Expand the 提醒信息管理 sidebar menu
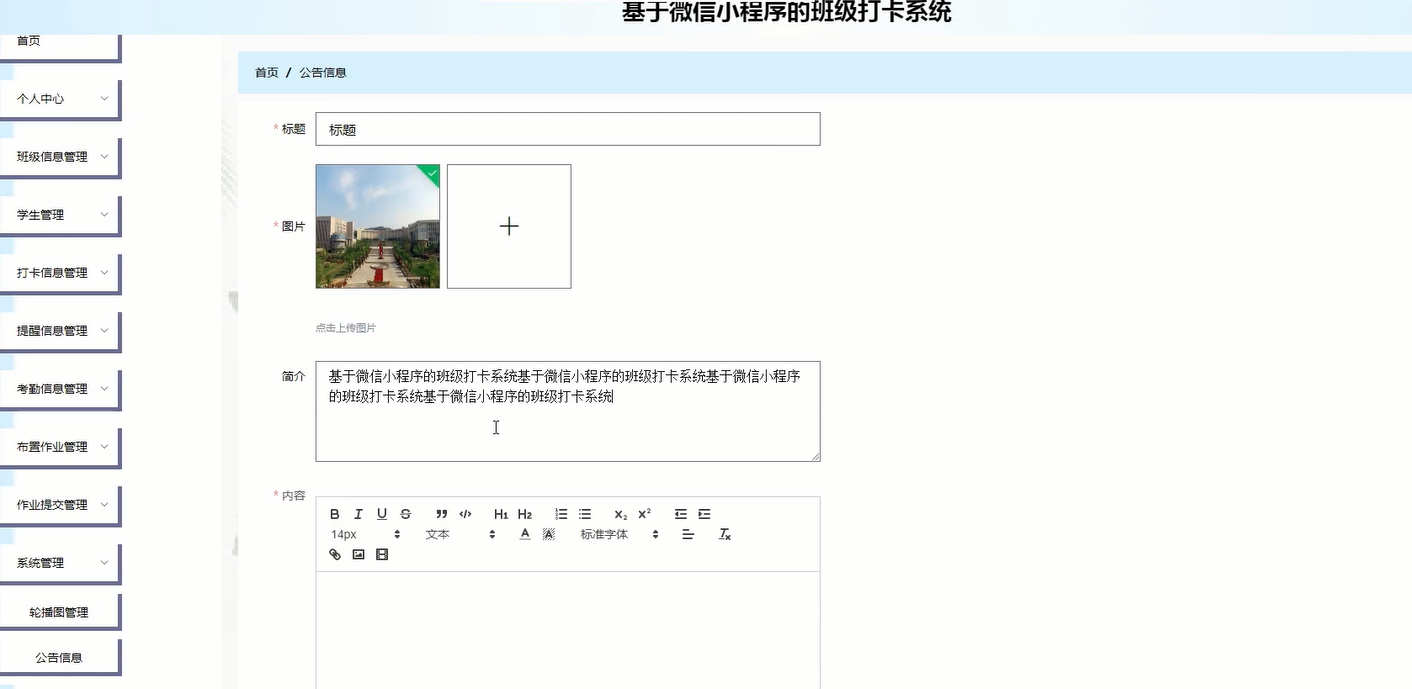The height and width of the screenshot is (689, 1412). (60, 331)
